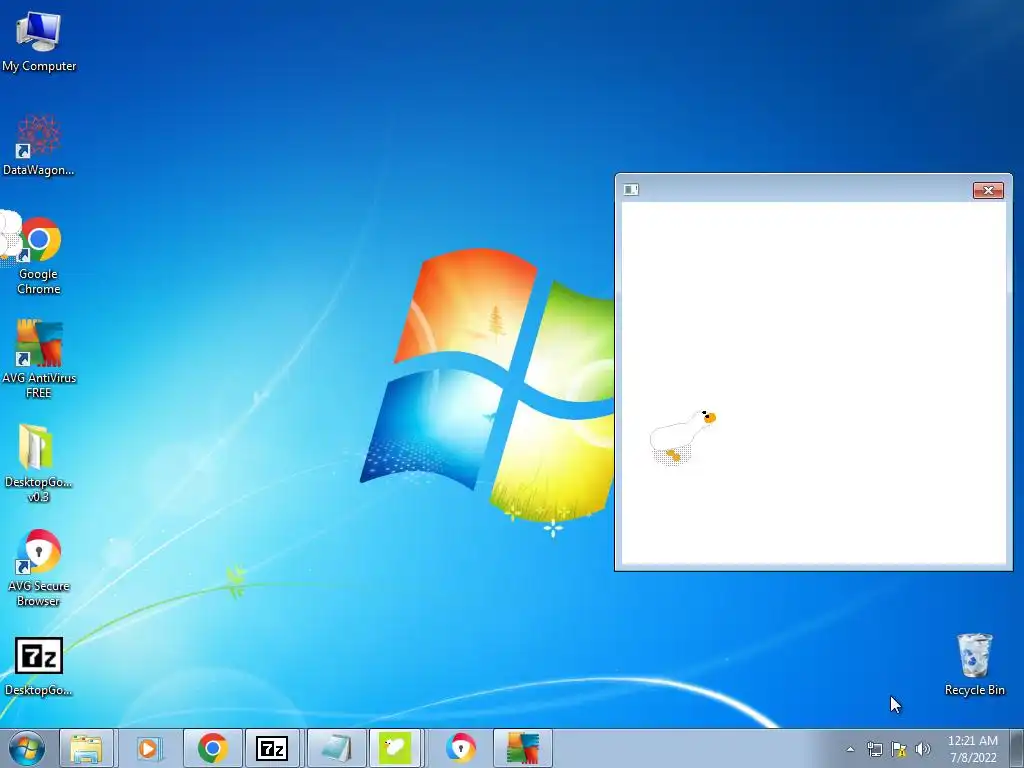Open AVG AntiVirus from the taskbar
Image resolution: width=1024 pixels, height=768 pixels.
click(x=522, y=748)
